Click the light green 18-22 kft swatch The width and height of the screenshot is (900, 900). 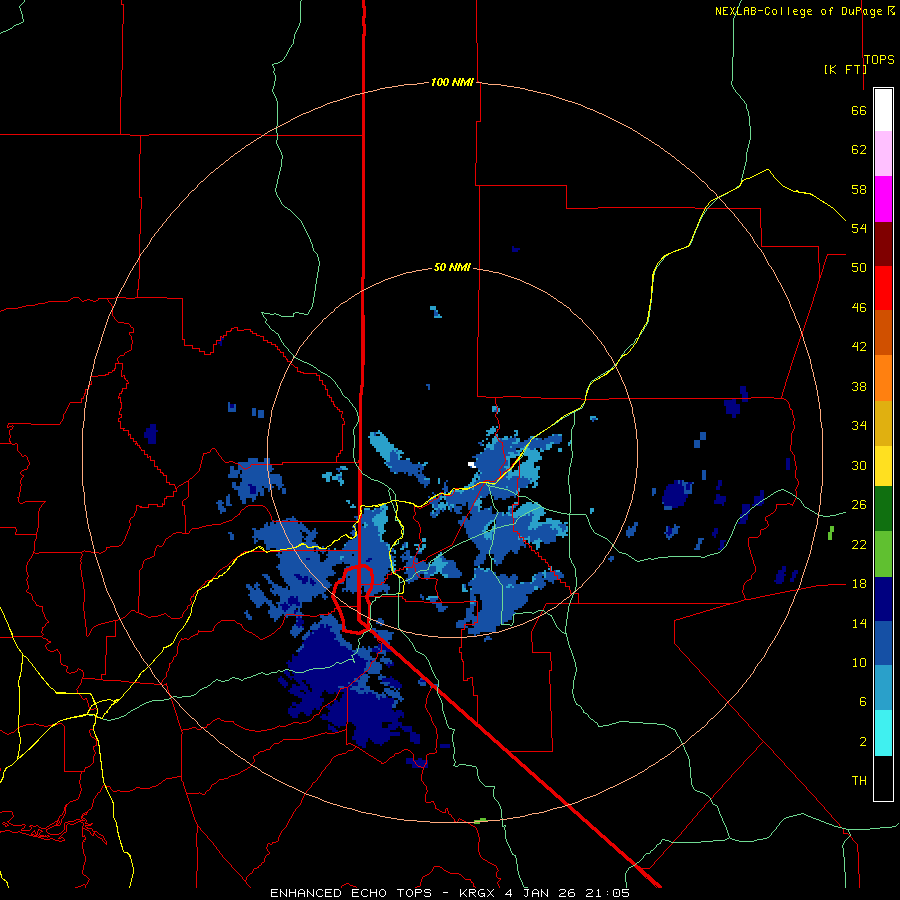click(883, 554)
